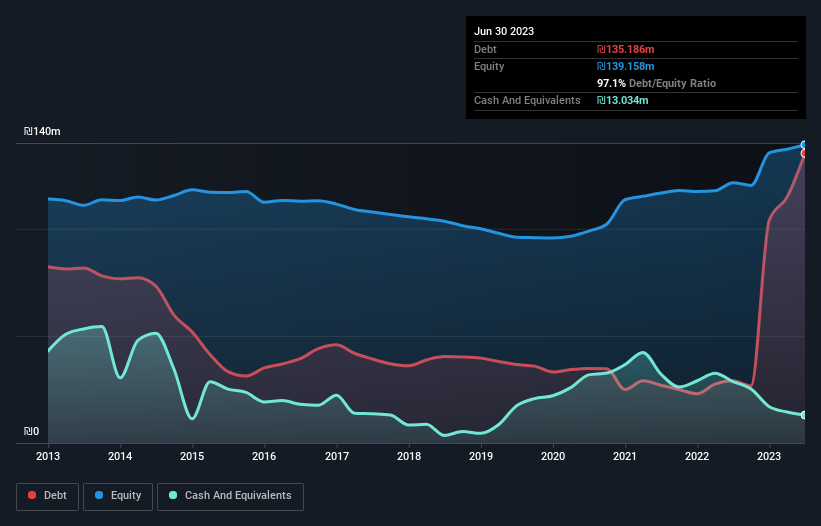Click the ₪0 y-axis label
Screen dimensions: 821x526
[31, 431]
